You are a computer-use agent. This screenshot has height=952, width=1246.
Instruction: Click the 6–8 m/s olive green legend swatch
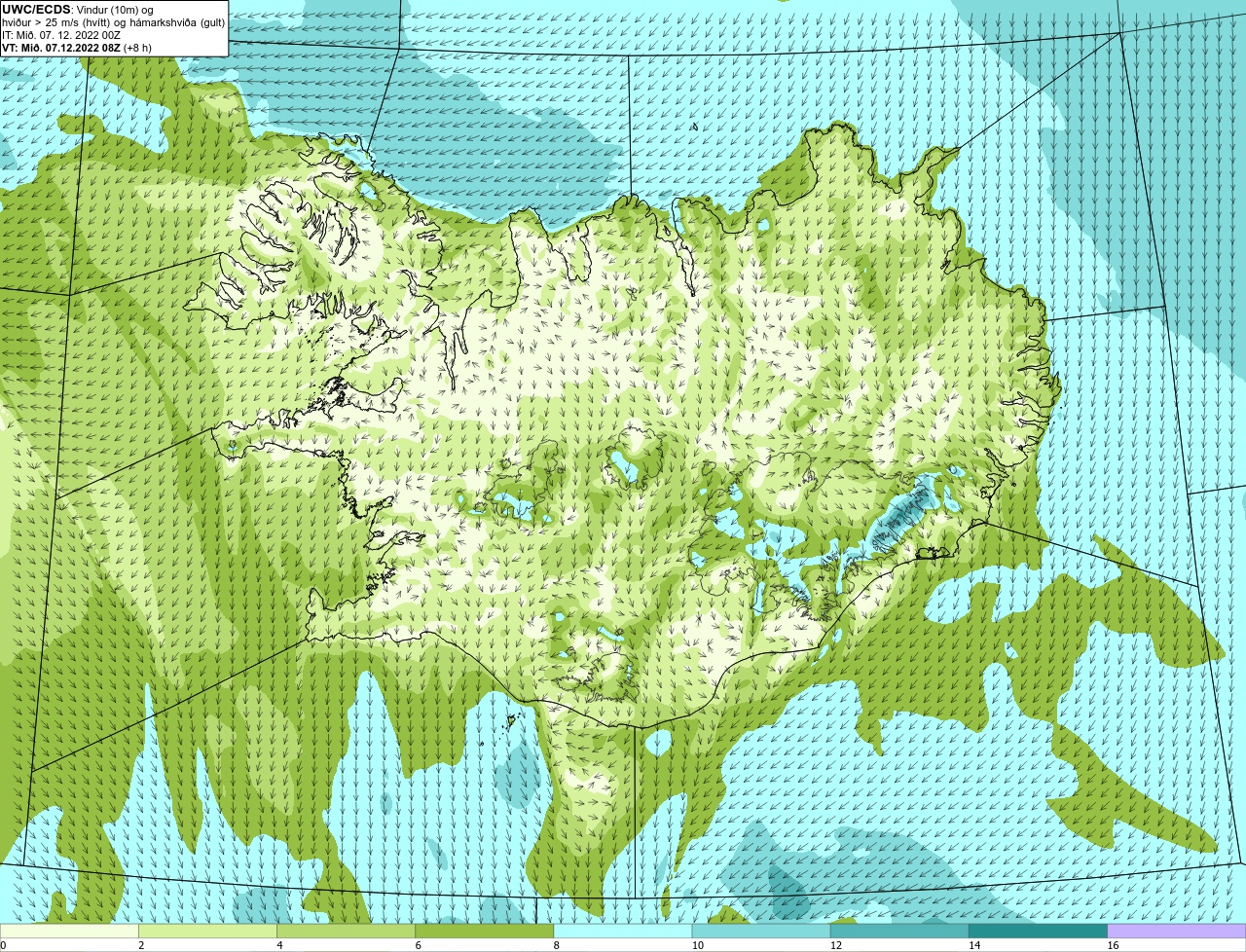485,931
